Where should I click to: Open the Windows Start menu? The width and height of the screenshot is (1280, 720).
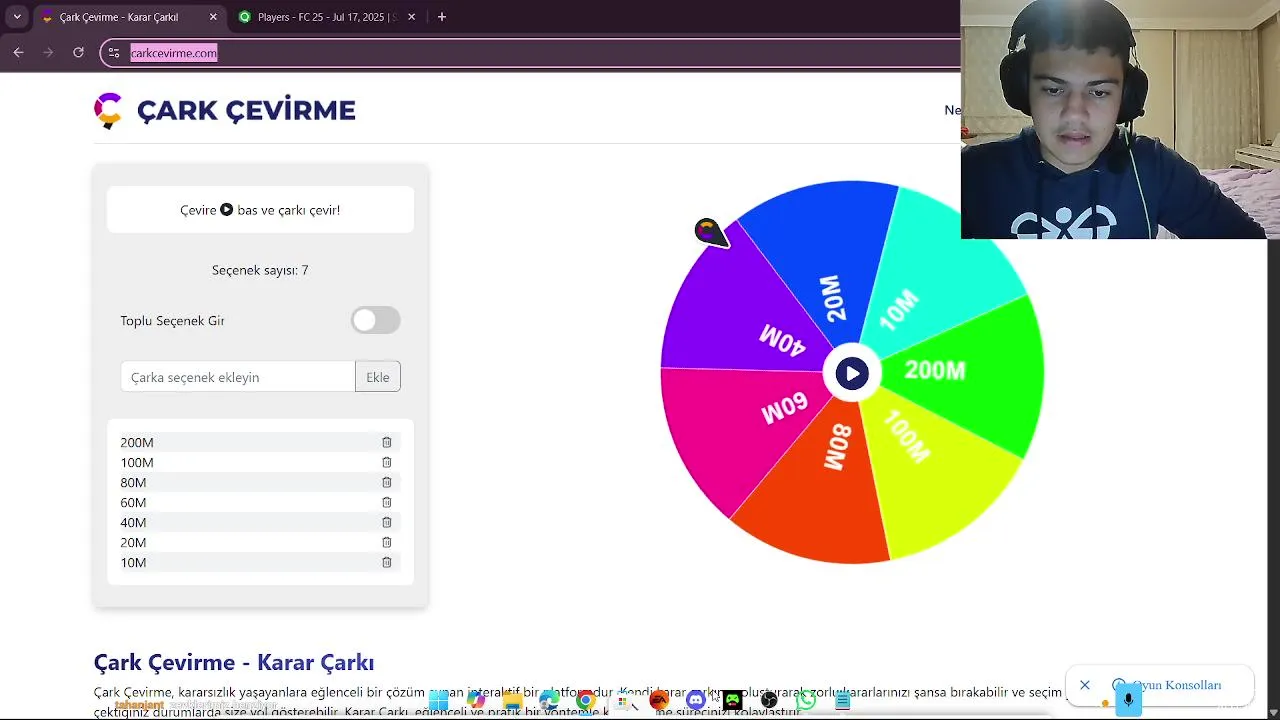pos(439,700)
